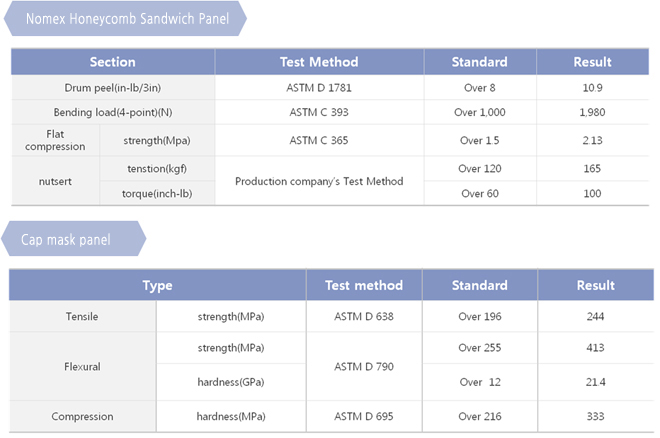
Task: Select the torque(inch-lb) cell
Action: (157, 194)
